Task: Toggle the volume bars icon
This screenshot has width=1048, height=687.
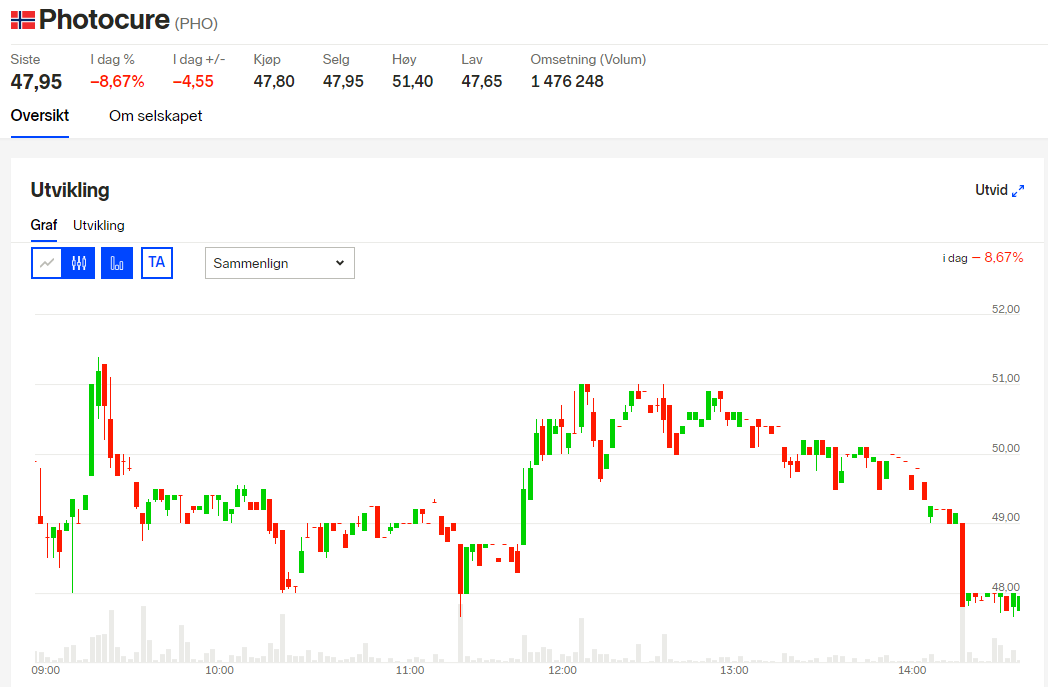Action: [x=117, y=263]
